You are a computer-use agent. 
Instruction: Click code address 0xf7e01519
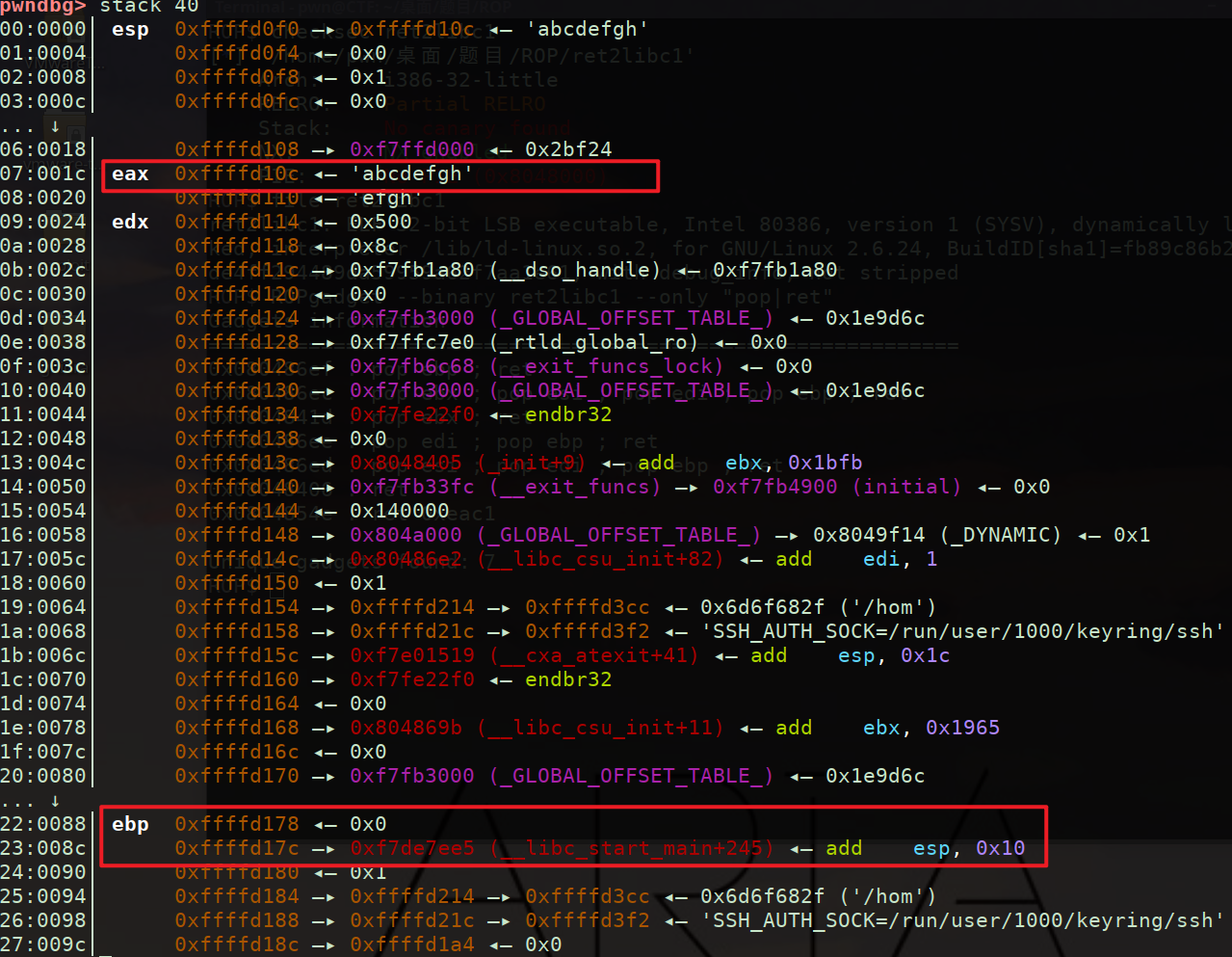[x=412, y=656]
